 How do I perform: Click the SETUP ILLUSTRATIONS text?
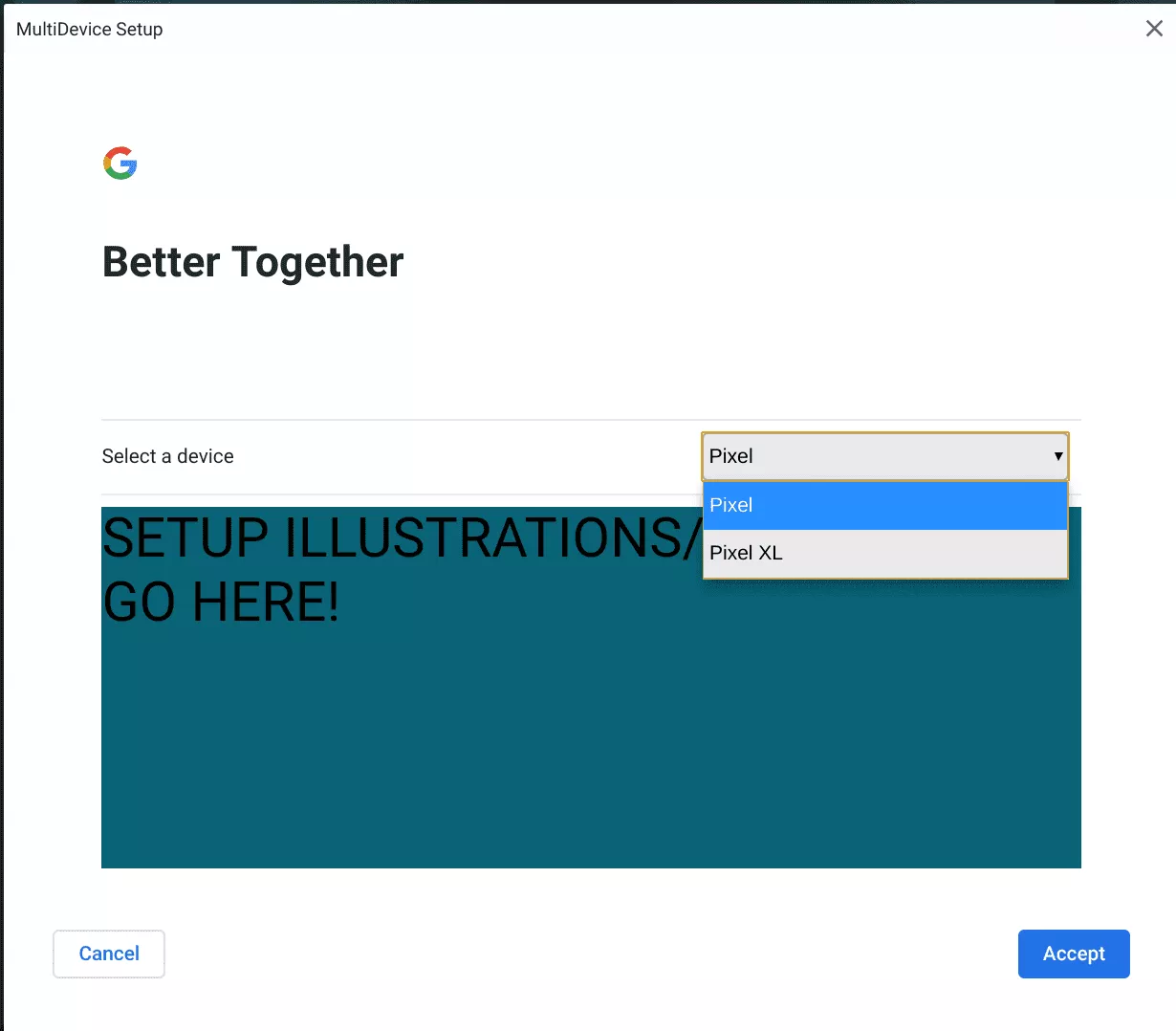[402, 537]
